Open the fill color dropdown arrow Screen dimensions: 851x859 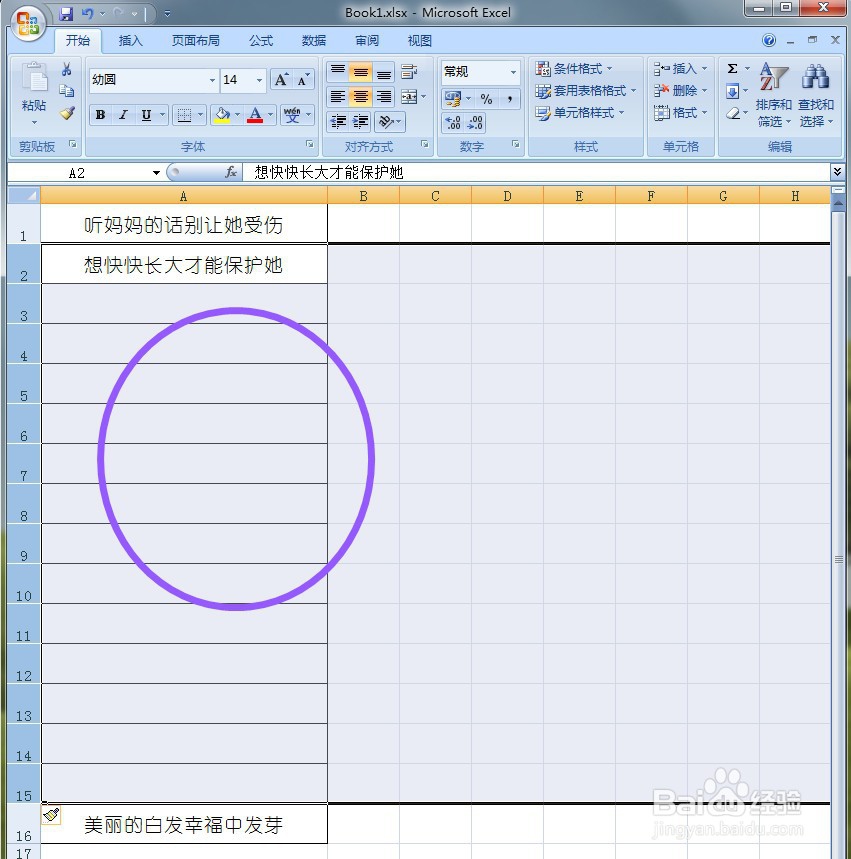coord(239,114)
